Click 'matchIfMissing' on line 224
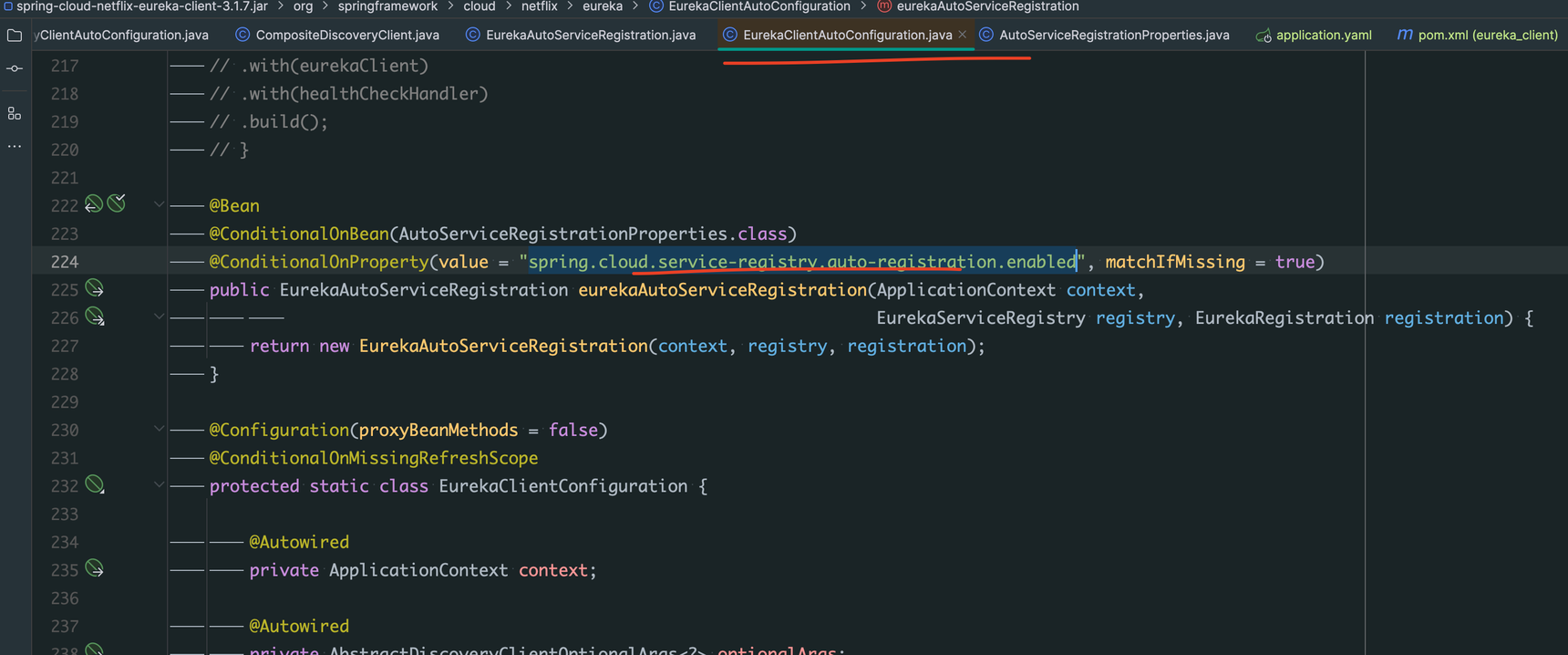This screenshot has height=655, width=1568. (x=1175, y=262)
